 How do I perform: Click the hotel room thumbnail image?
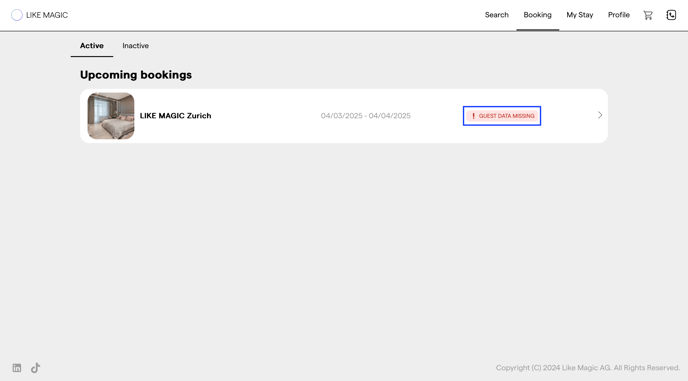111,116
